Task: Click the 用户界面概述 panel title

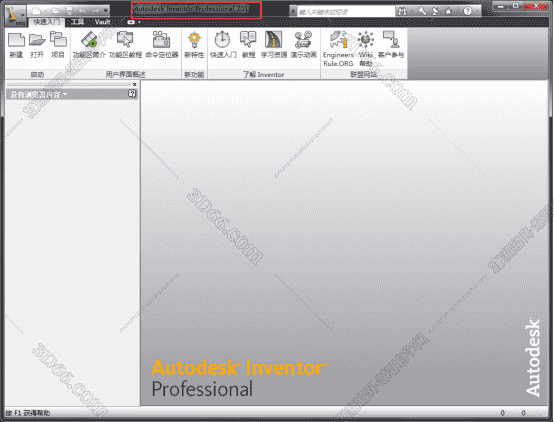Action: (x=125, y=75)
